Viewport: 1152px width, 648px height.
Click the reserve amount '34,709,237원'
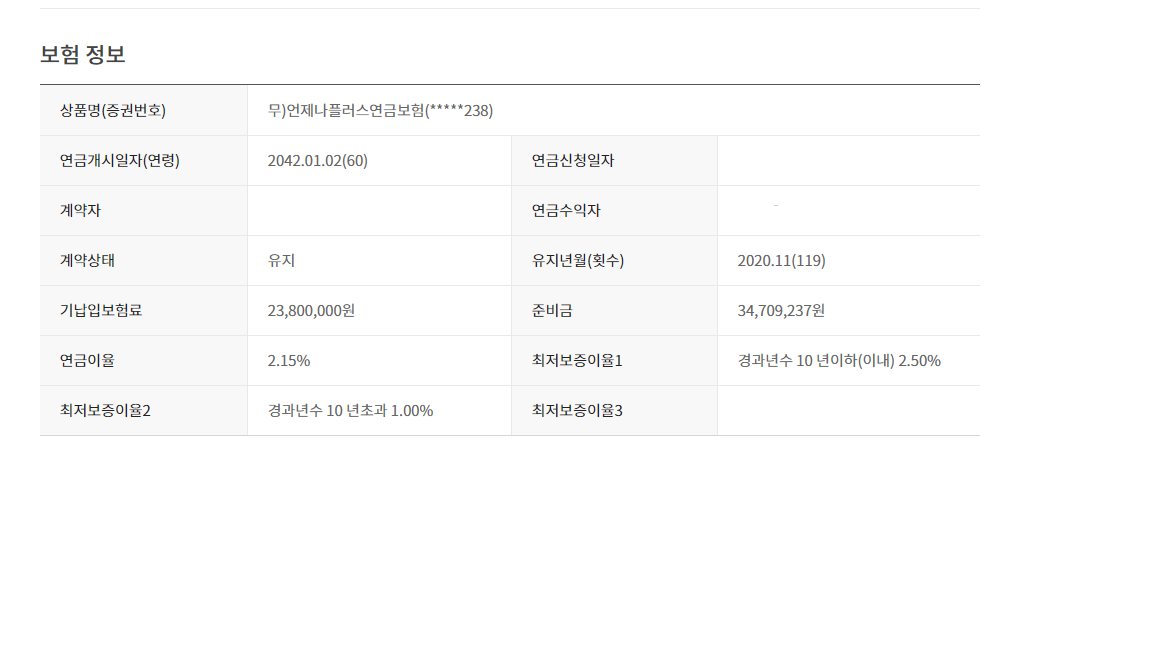(x=781, y=310)
